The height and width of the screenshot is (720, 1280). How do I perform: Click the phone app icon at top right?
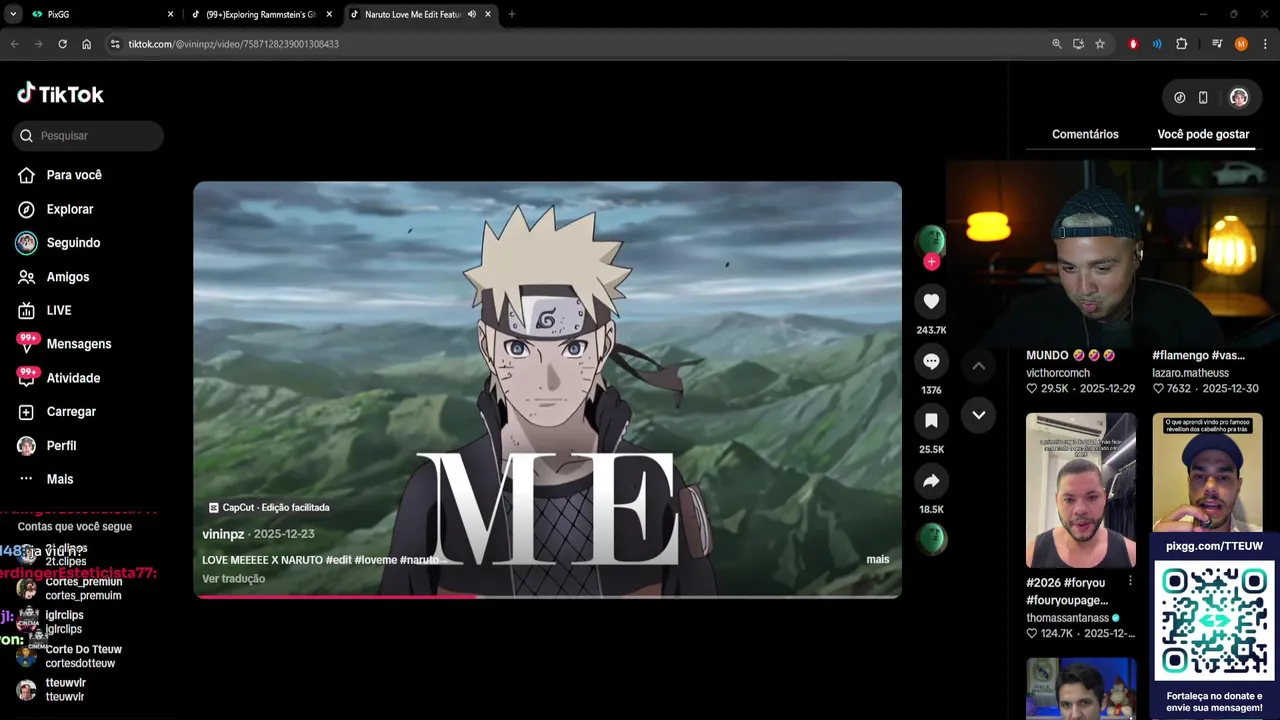1203,97
